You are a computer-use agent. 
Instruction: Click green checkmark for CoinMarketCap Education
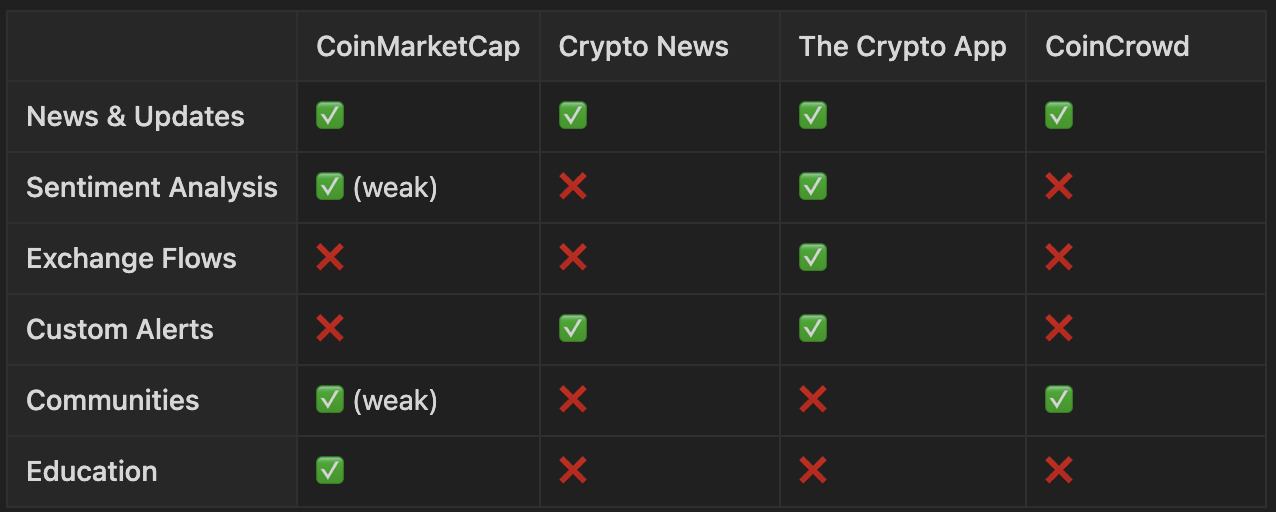tap(330, 471)
